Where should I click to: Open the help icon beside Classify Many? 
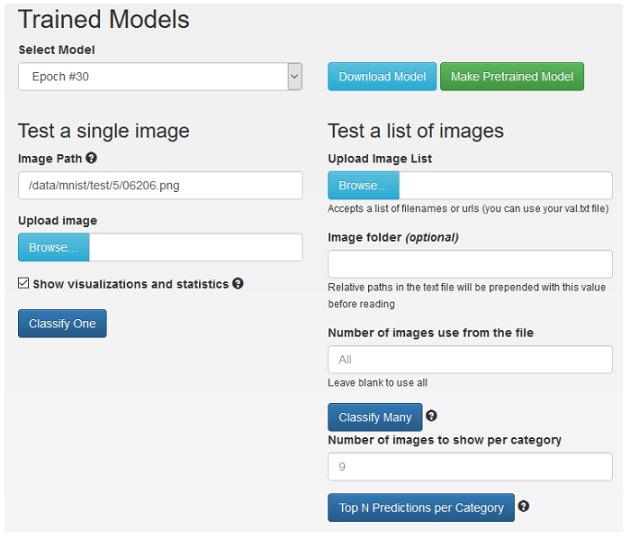point(432,417)
